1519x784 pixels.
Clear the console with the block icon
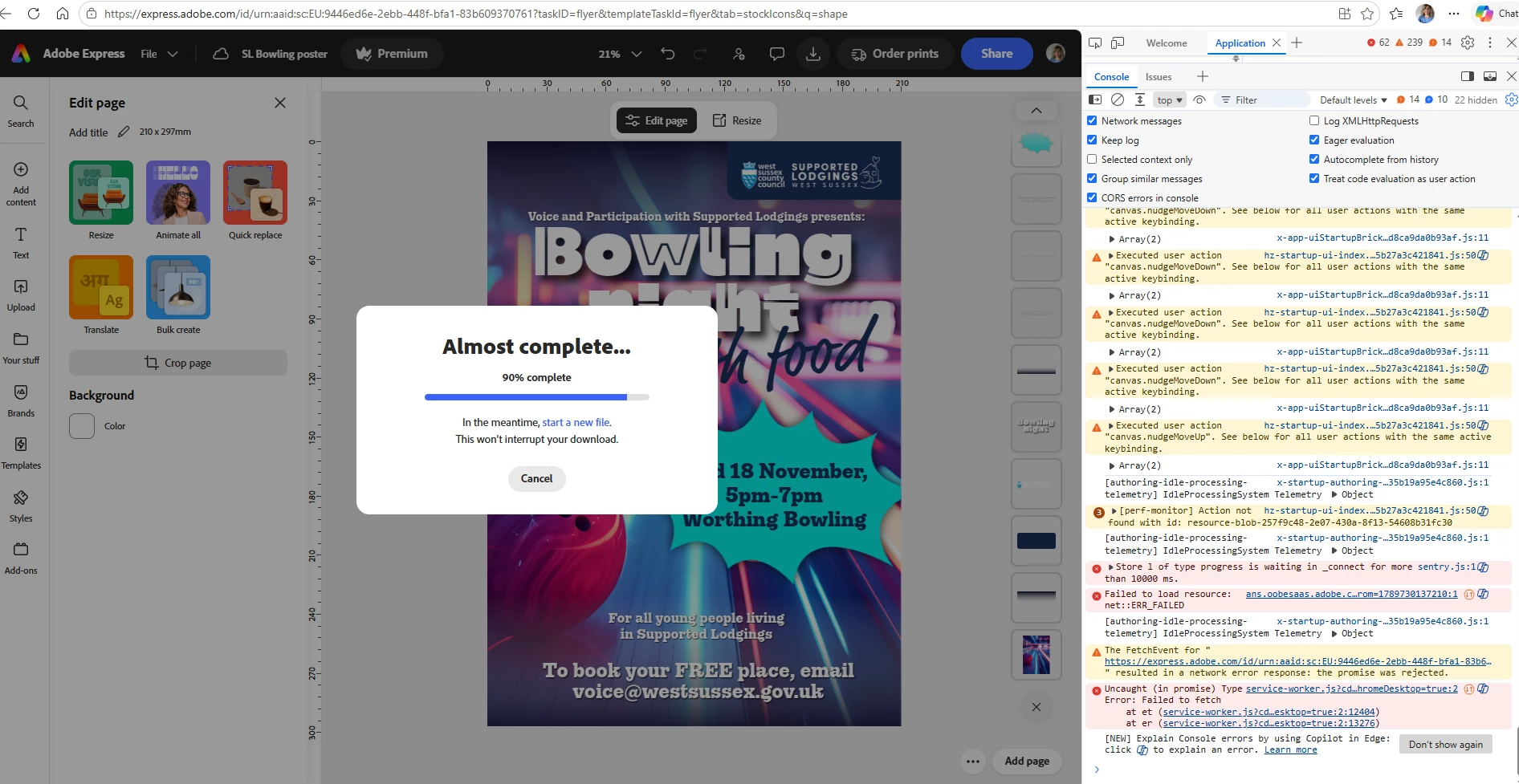coord(1117,100)
